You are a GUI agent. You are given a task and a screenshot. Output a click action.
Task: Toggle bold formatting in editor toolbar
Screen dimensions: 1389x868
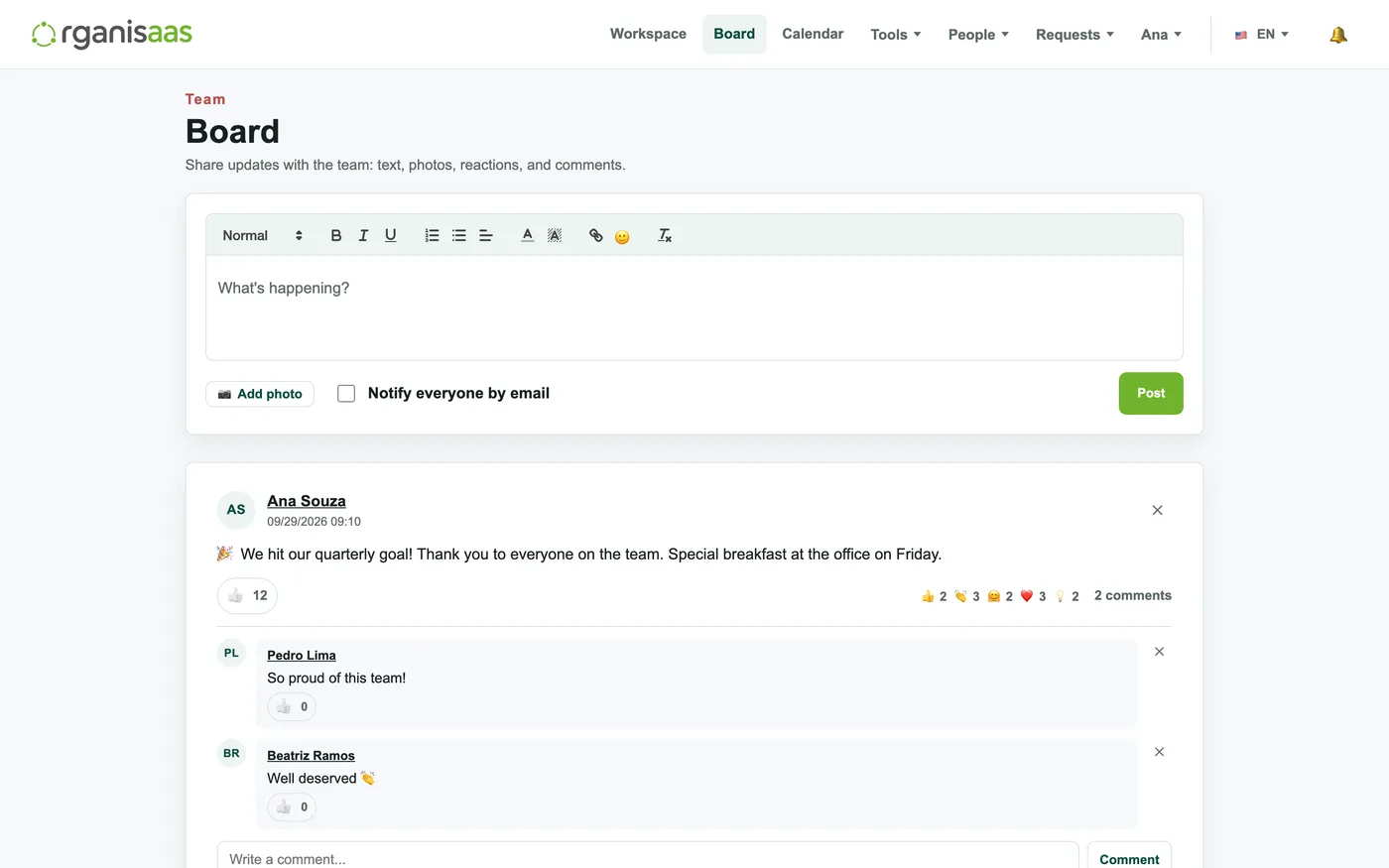336,235
